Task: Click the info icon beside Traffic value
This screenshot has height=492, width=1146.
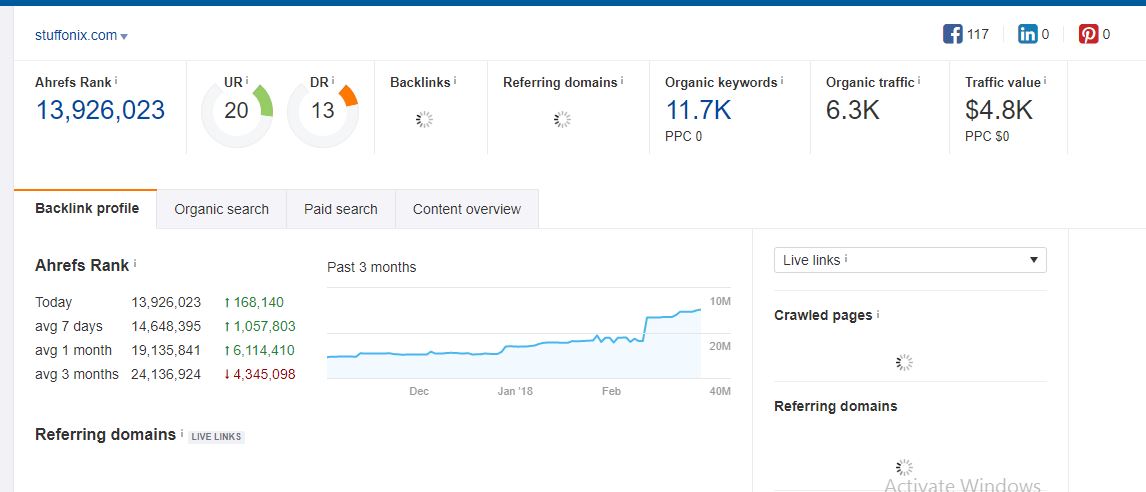Action: coord(1045,80)
